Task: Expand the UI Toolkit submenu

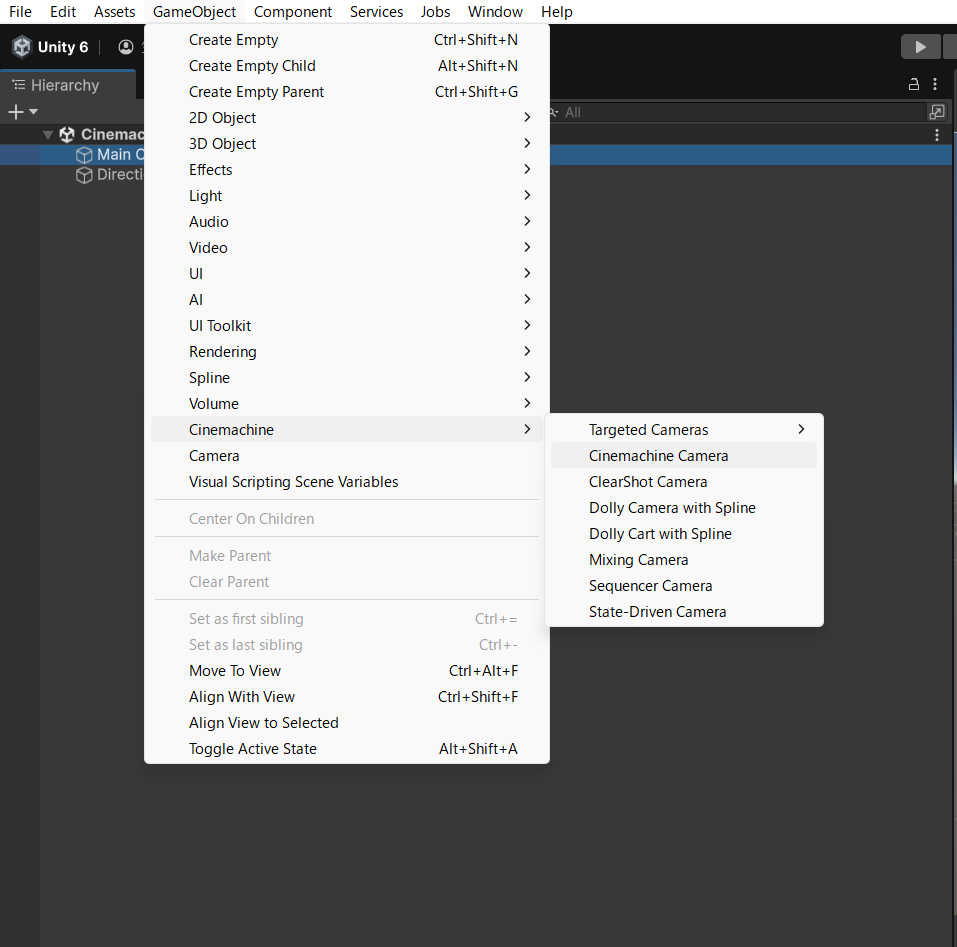Action: pos(347,326)
